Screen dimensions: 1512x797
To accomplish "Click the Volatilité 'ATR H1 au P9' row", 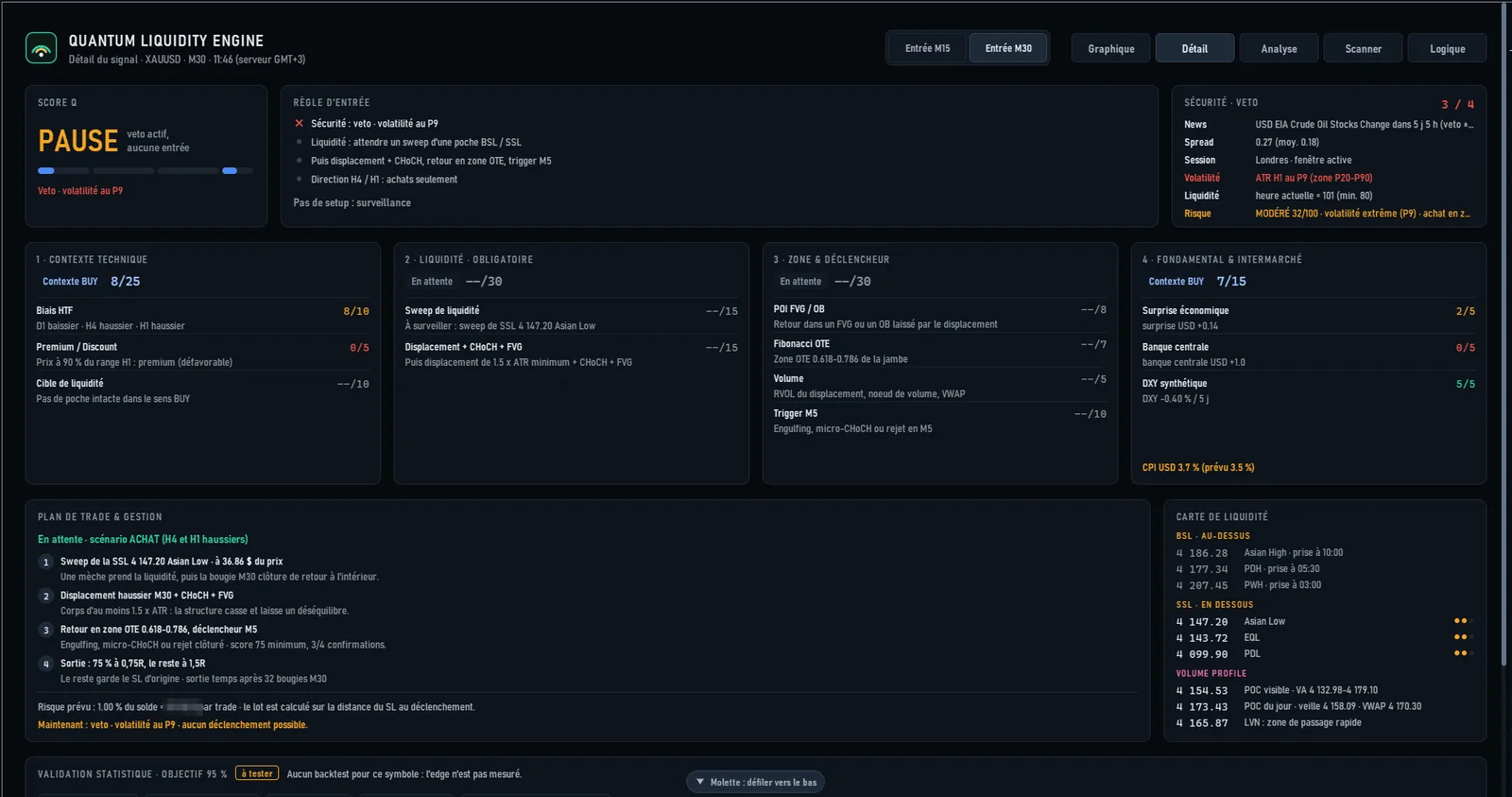I will click(x=1329, y=178).
